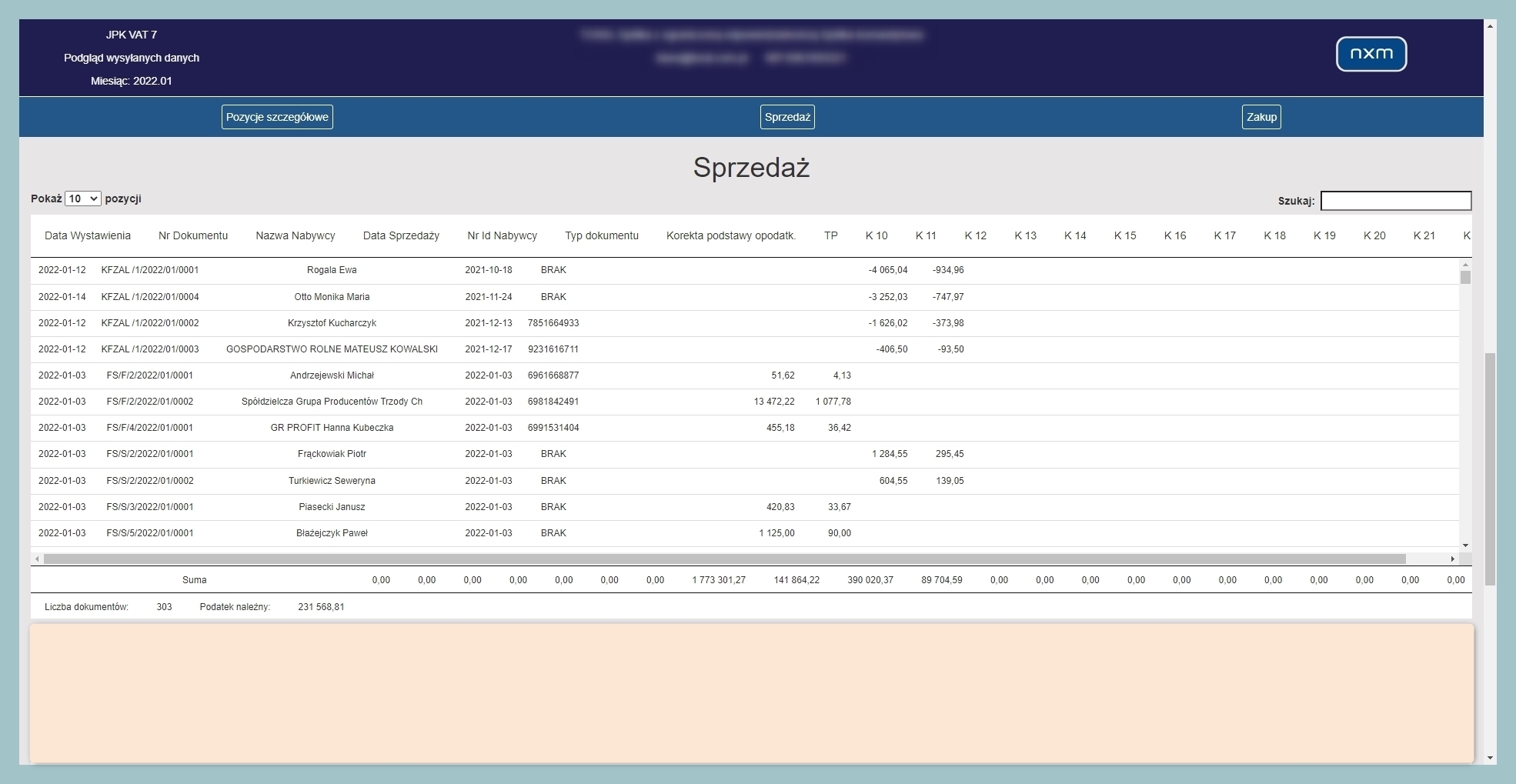Sort by Data Wystawienia column
This screenshot has height=784, width=1516.
coord(88,235)
